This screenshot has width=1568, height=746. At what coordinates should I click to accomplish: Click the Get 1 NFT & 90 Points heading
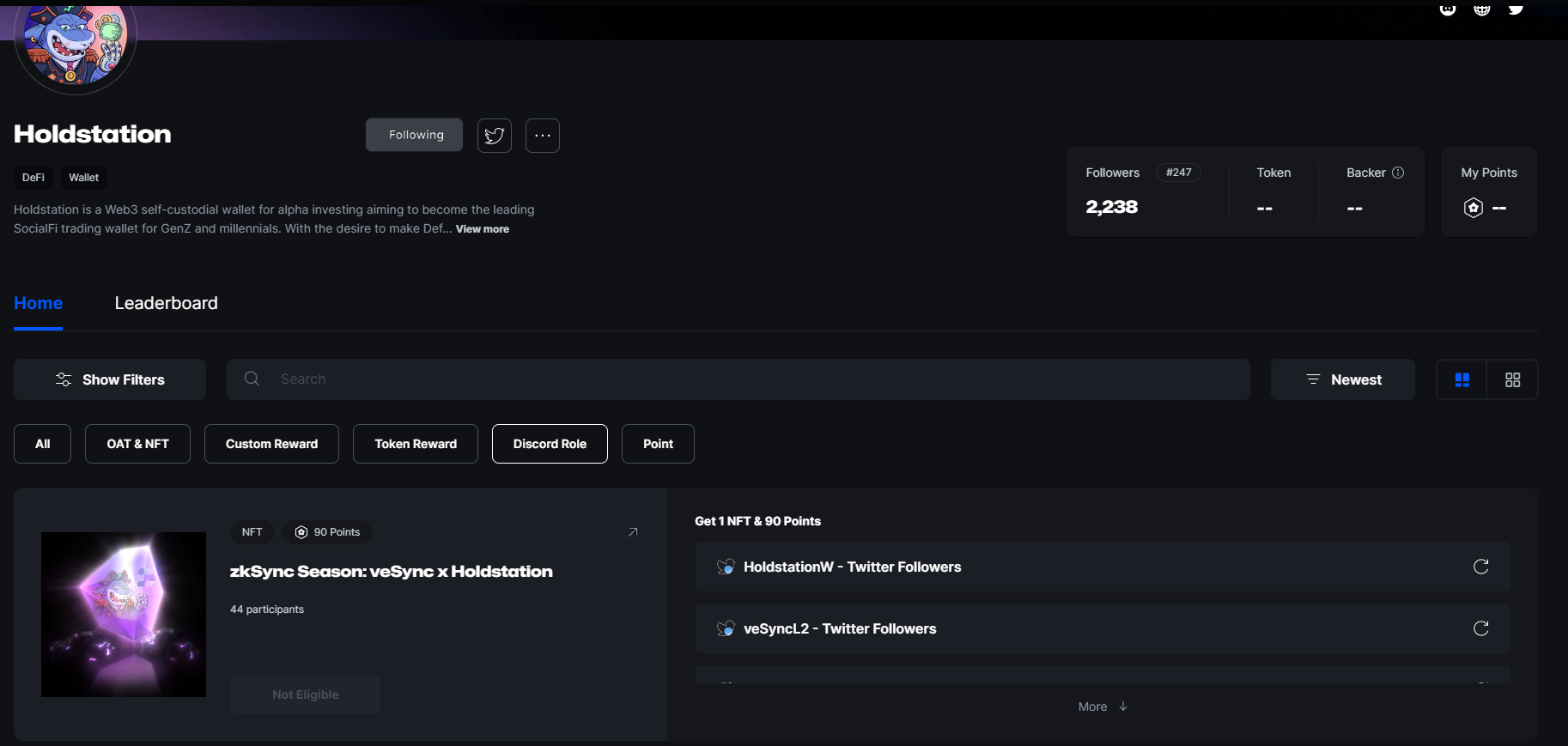pyautogui.click(x=757, y=521)
